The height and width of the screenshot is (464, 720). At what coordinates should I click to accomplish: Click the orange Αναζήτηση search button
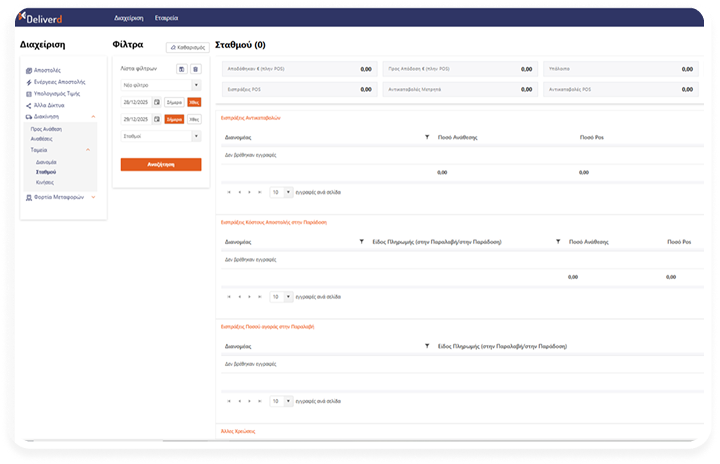pyautogui.click(x=160, y=163)
